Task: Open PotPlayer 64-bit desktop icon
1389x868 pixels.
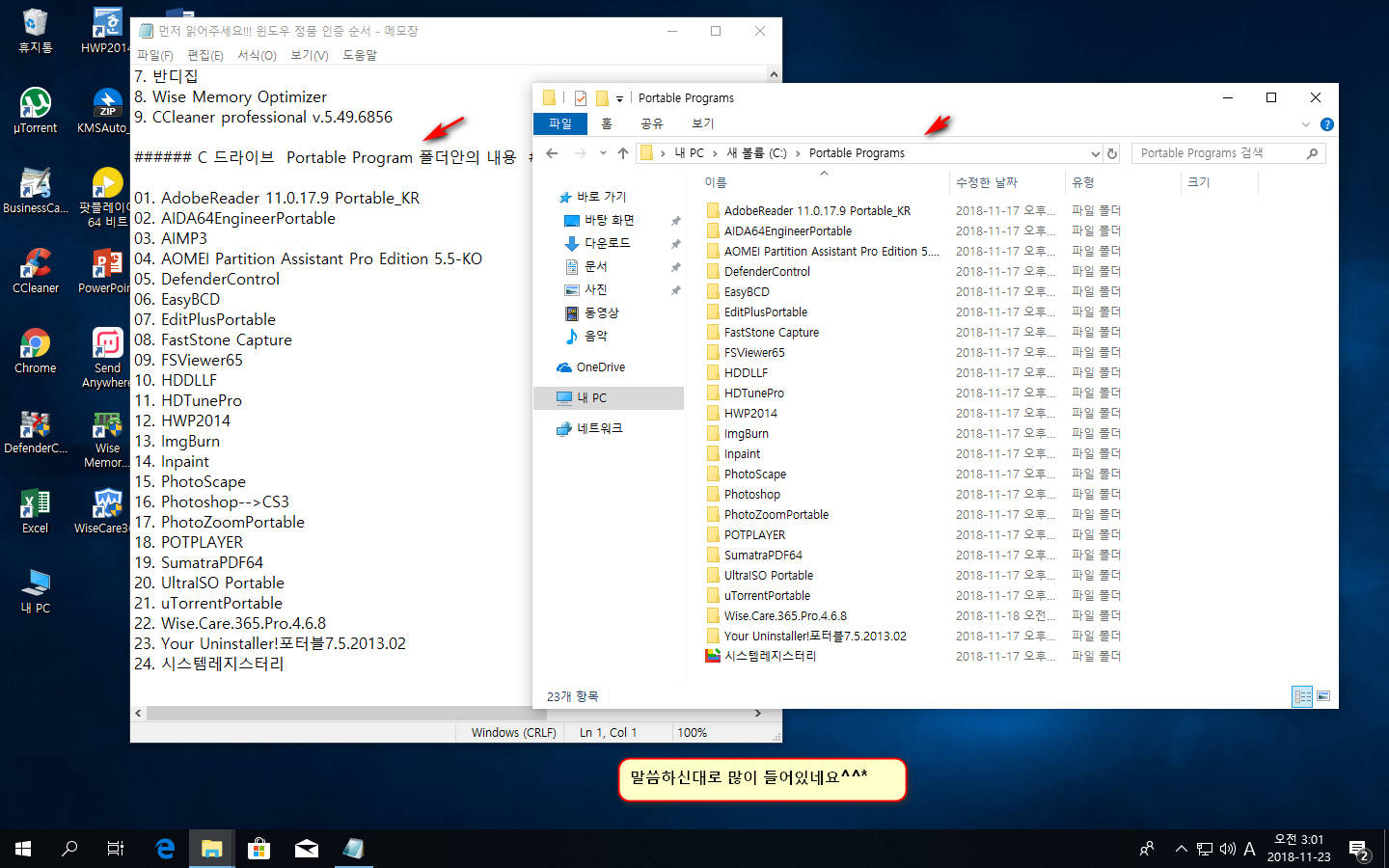Action: (104, 197)
